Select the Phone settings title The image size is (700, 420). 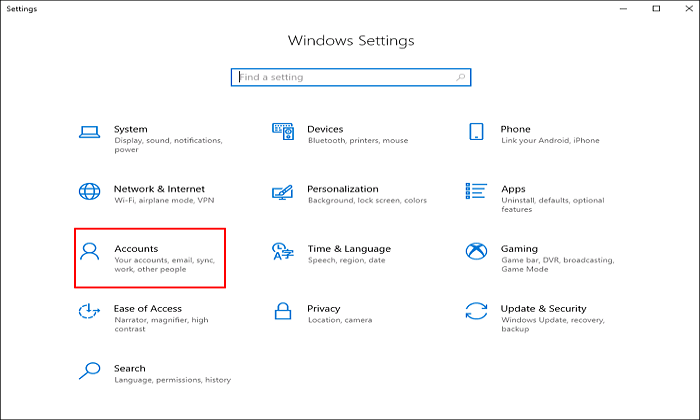click(x=515, y=129)
